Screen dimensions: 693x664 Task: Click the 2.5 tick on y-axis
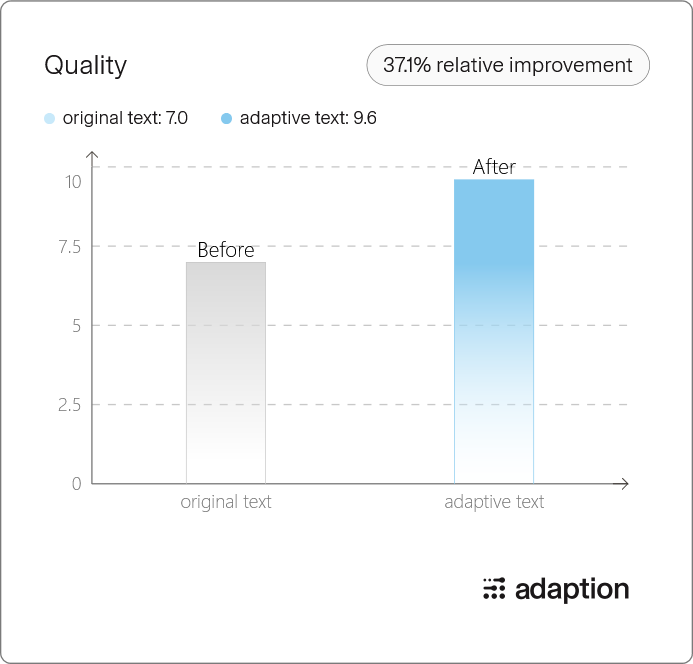point(69,405)
